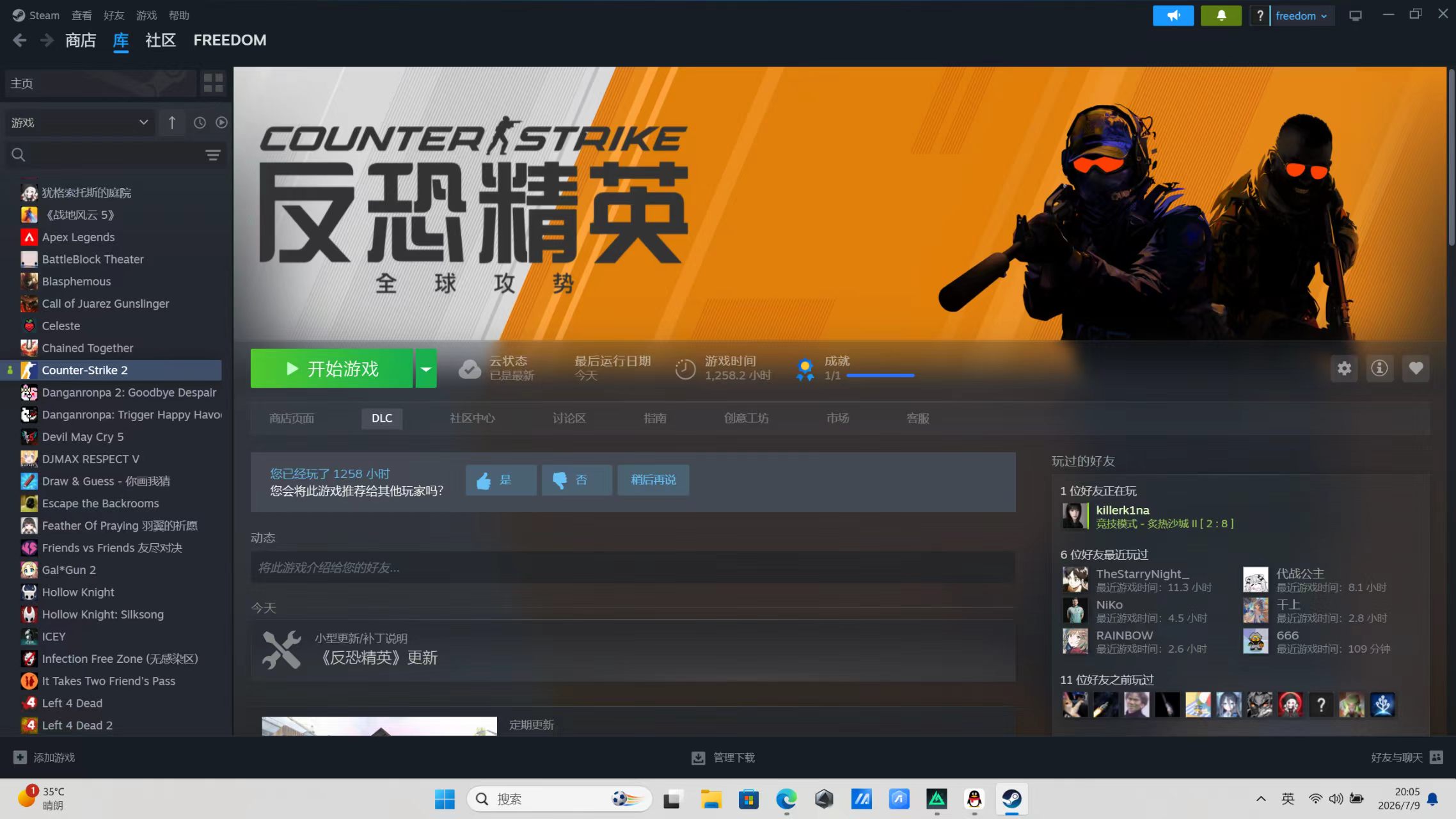
Task: Go forward with the right arrow
Action: [47, 40]
